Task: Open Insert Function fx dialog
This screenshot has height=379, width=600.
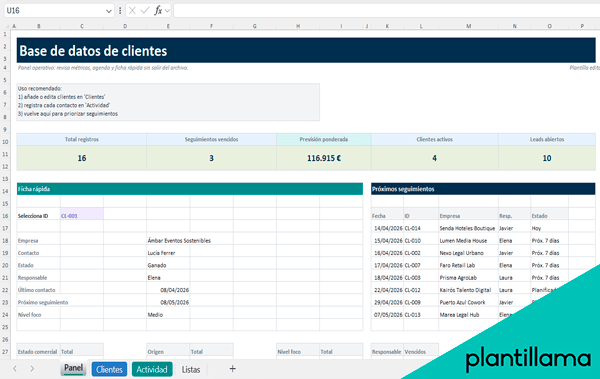Action: click(x=158, y=11)
